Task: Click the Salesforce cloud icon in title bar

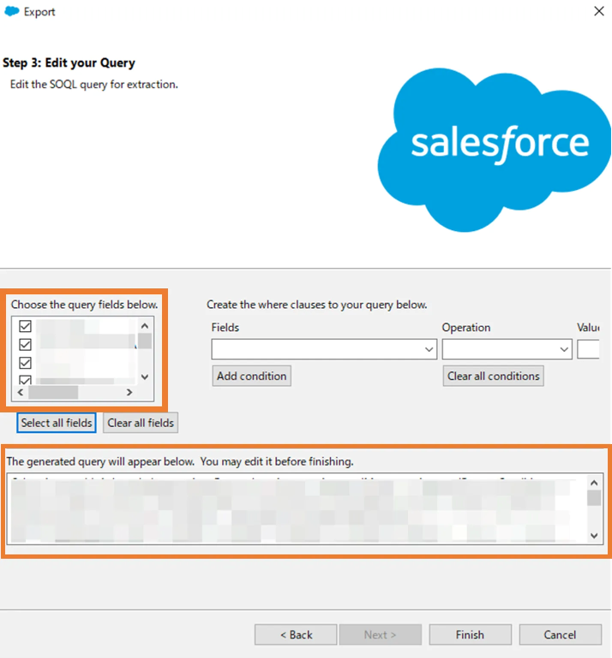Action: click(x=12, y=11)
